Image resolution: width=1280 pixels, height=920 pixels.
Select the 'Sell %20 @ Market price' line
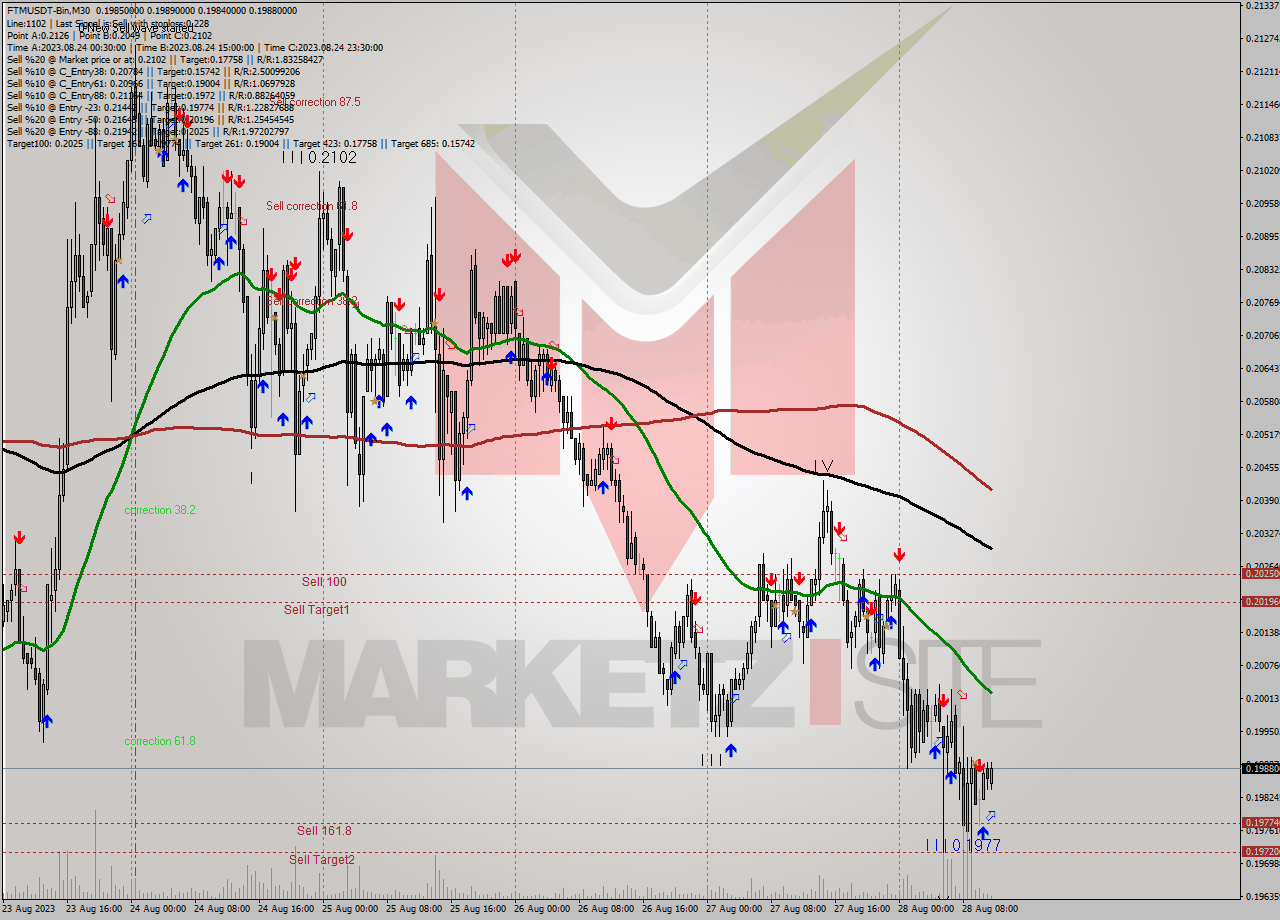(x=165, y=59)
